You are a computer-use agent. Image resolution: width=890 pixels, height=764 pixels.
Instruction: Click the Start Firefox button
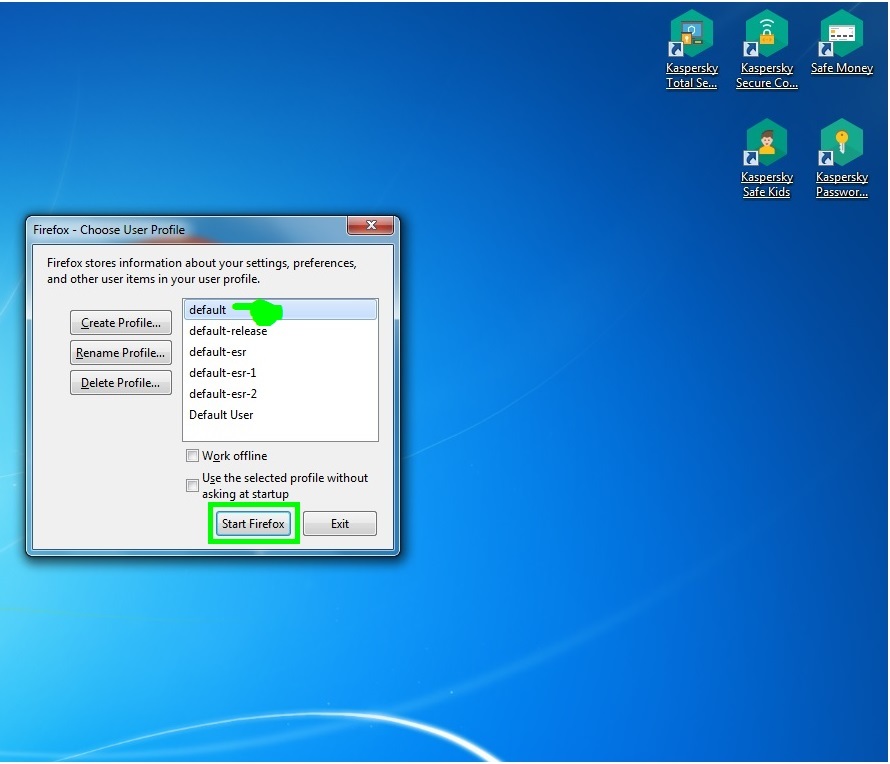(x=253, y=523)
